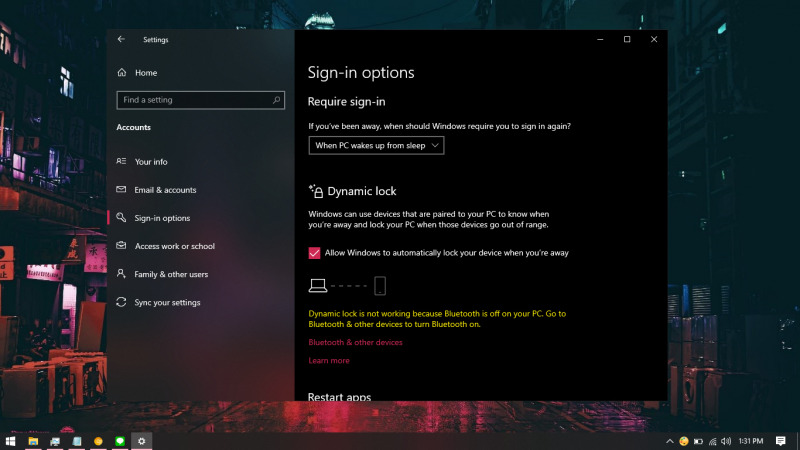Check the battery status tray icon

pyautogui.click(x=698, y=441)
